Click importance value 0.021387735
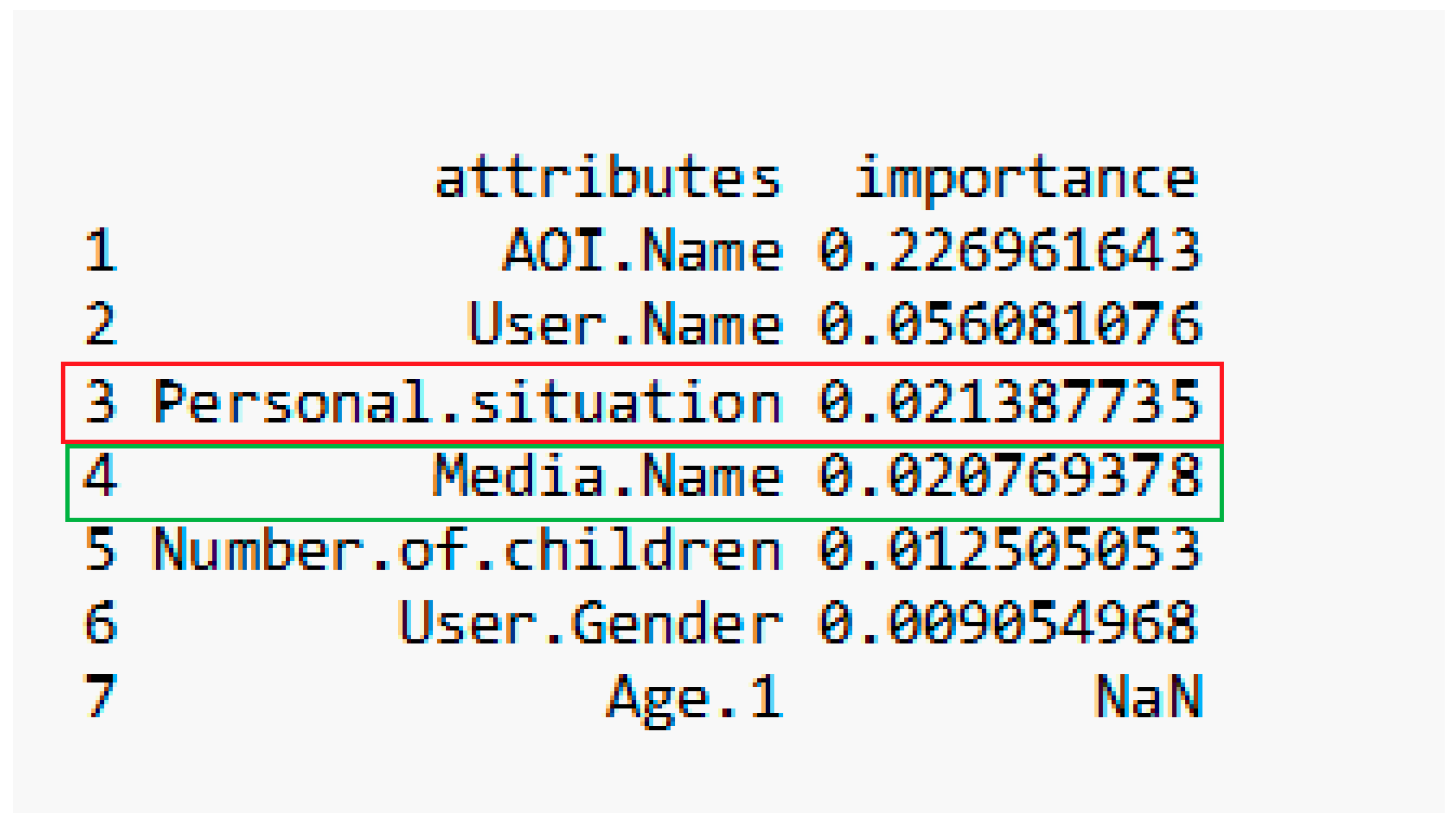This screenshot has height=826, width=1456. 1009,402
